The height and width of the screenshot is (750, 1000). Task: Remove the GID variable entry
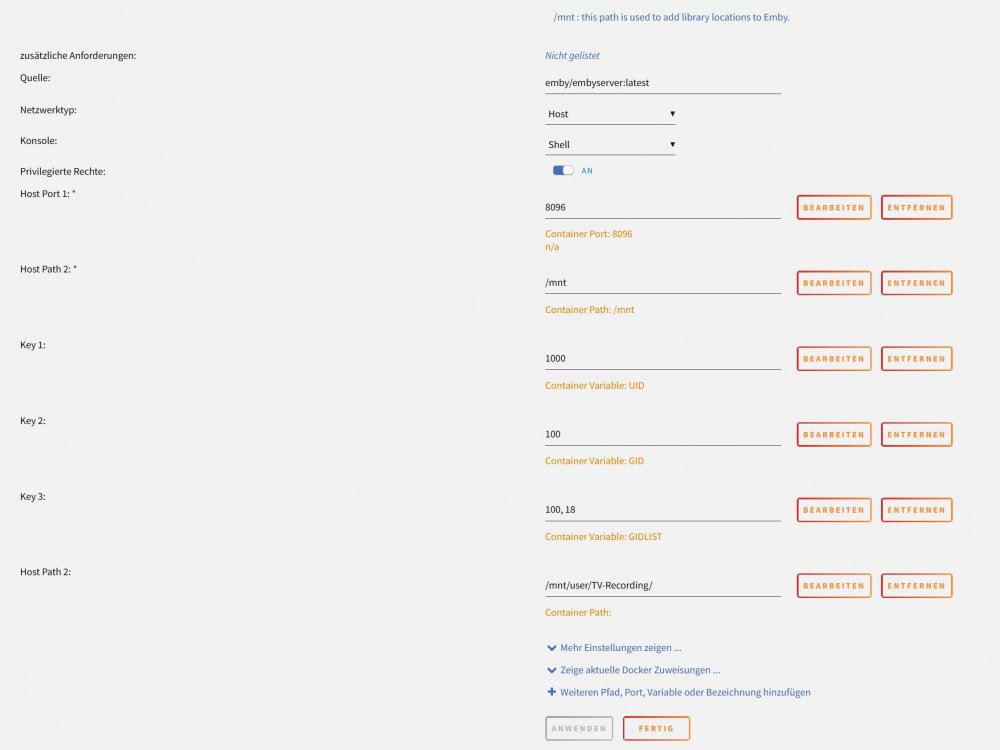coord(916,434)
